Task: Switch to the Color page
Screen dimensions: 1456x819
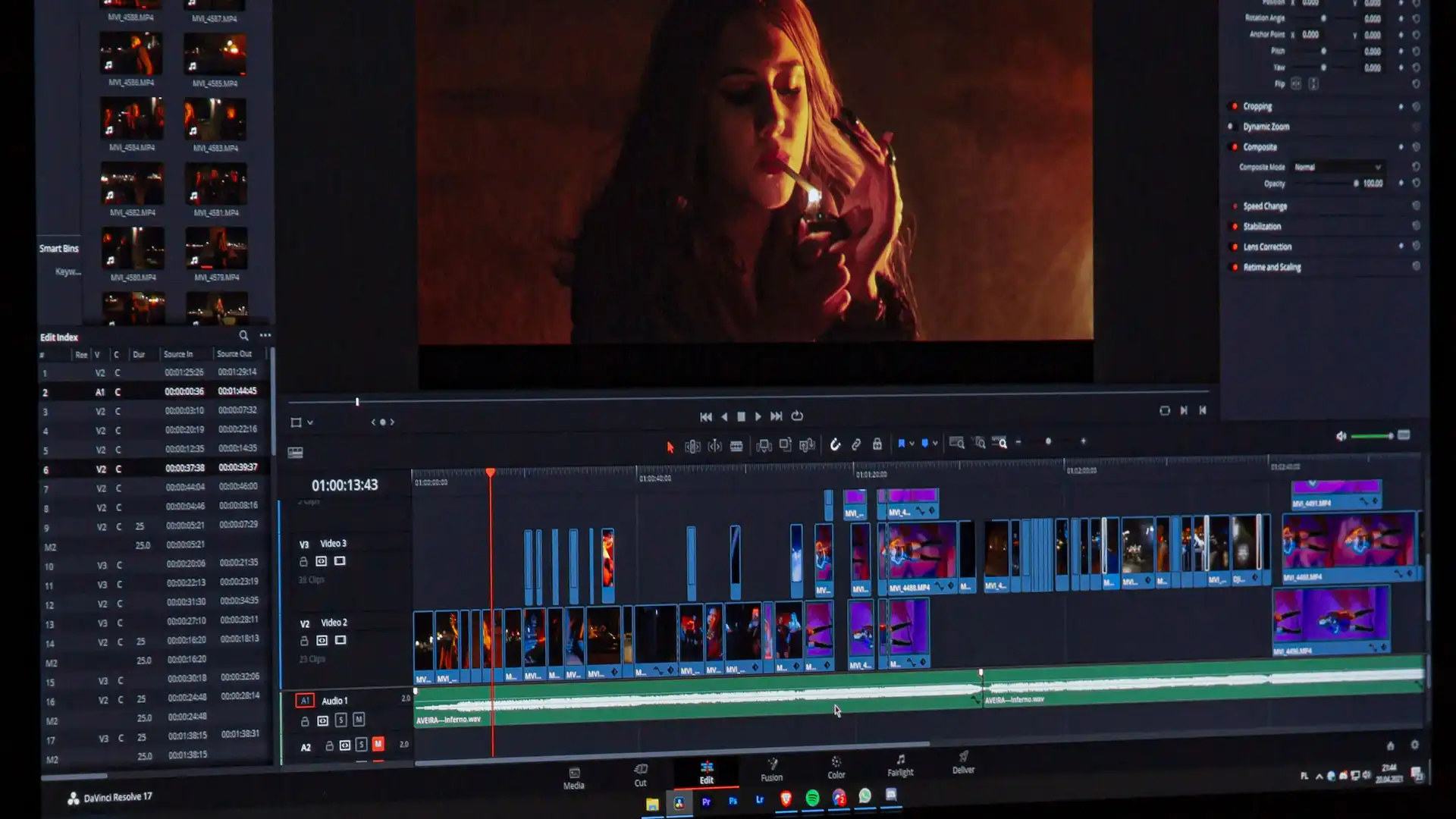Action: (x=836, y=767)
